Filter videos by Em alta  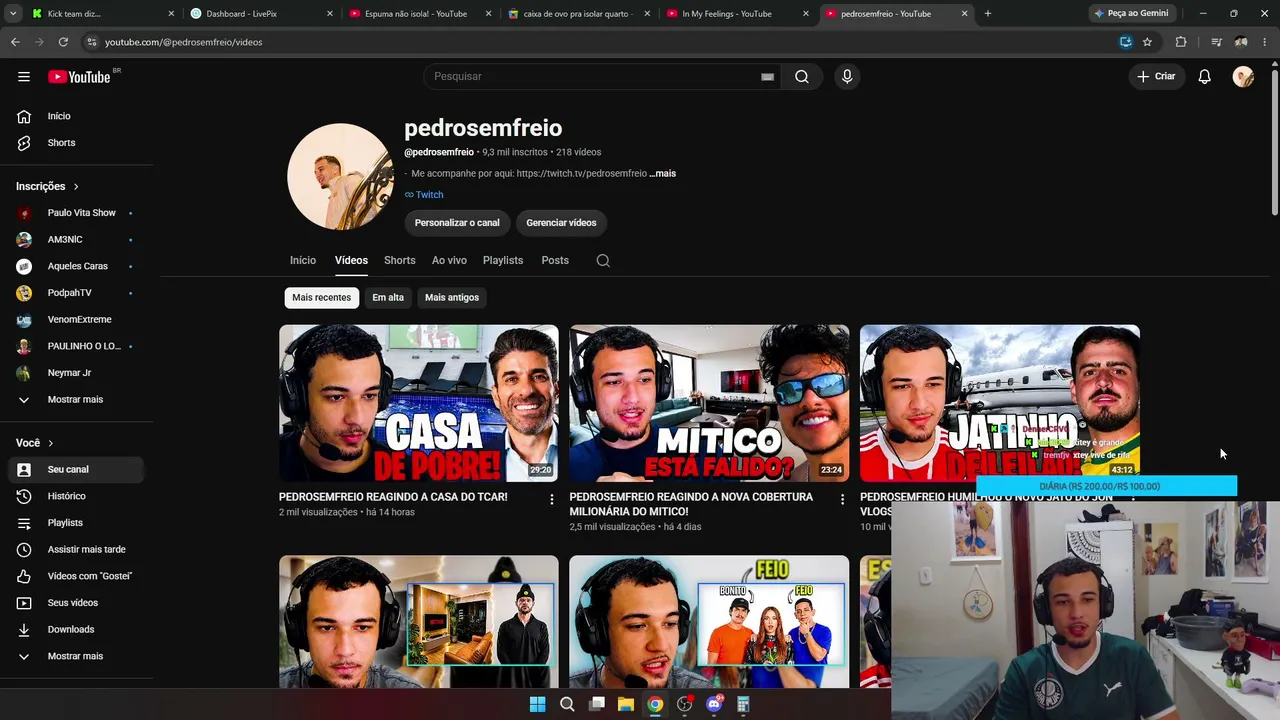[388, 297]
